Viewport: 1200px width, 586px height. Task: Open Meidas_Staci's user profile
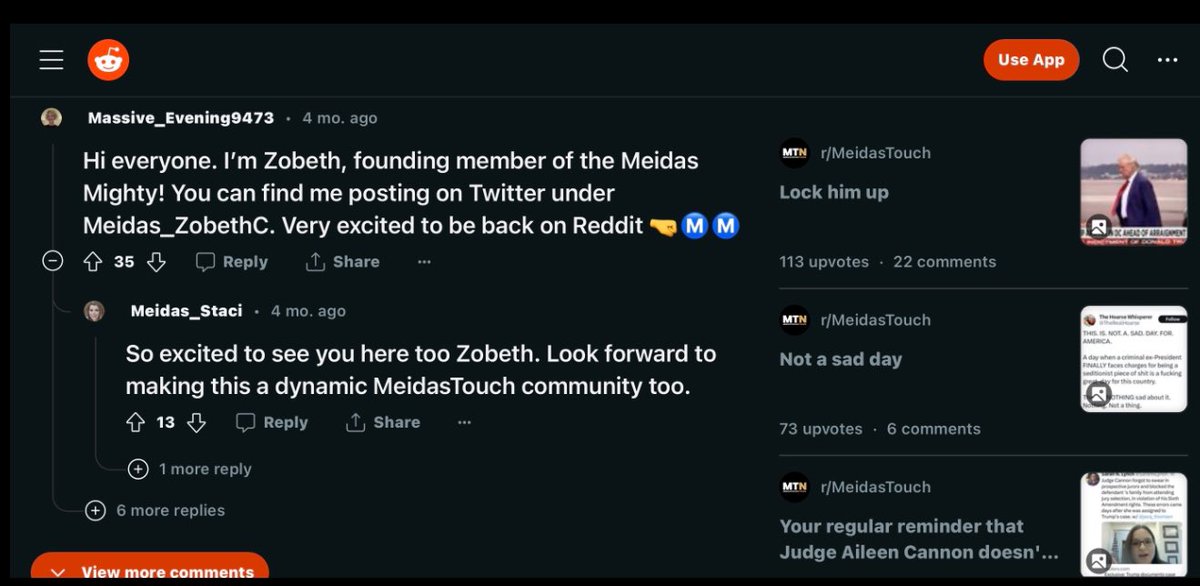[x=186, y=311]
